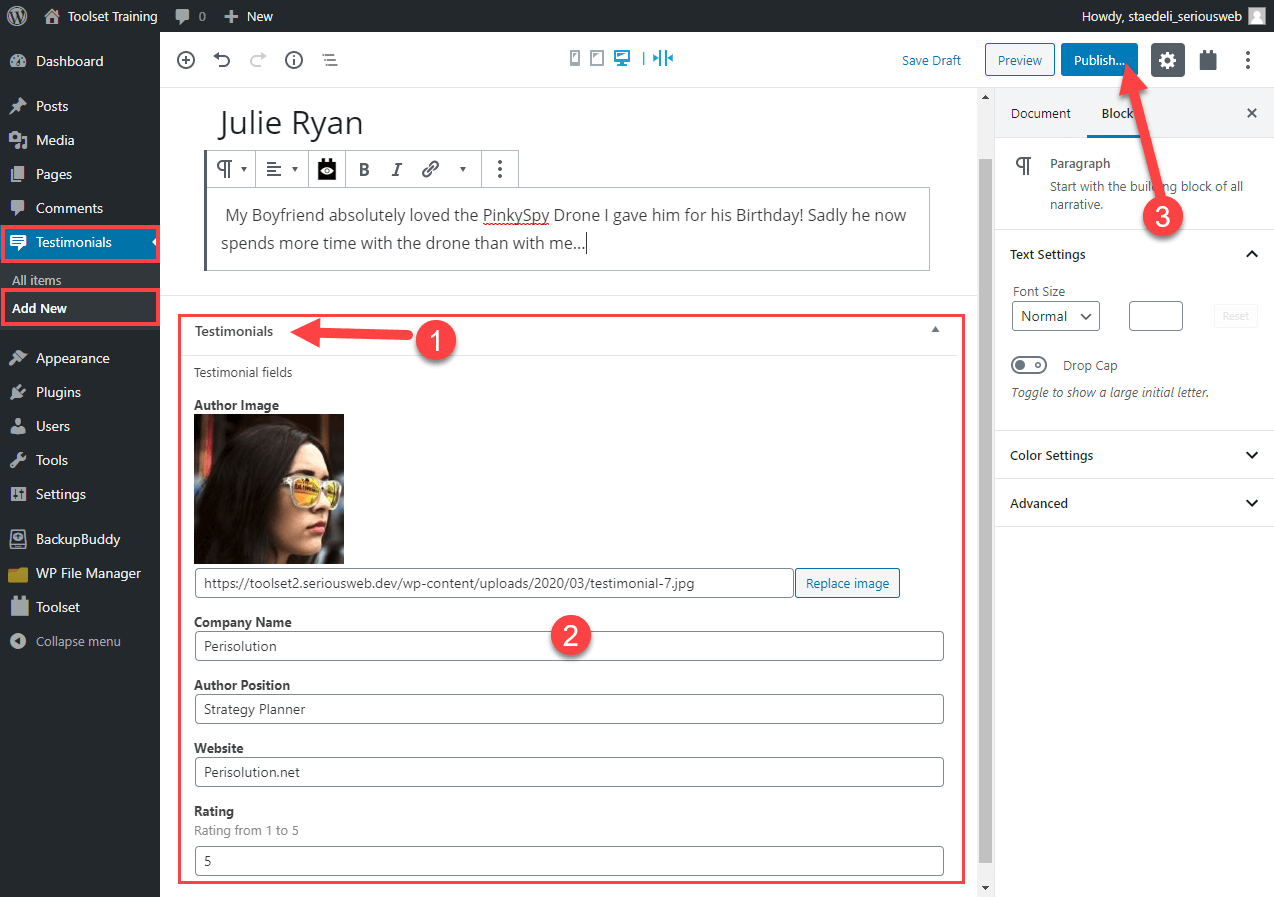Open the settings gear sidebar toggle
This screenshot has height=897, width=1274.
click(x=1167, y=60)
